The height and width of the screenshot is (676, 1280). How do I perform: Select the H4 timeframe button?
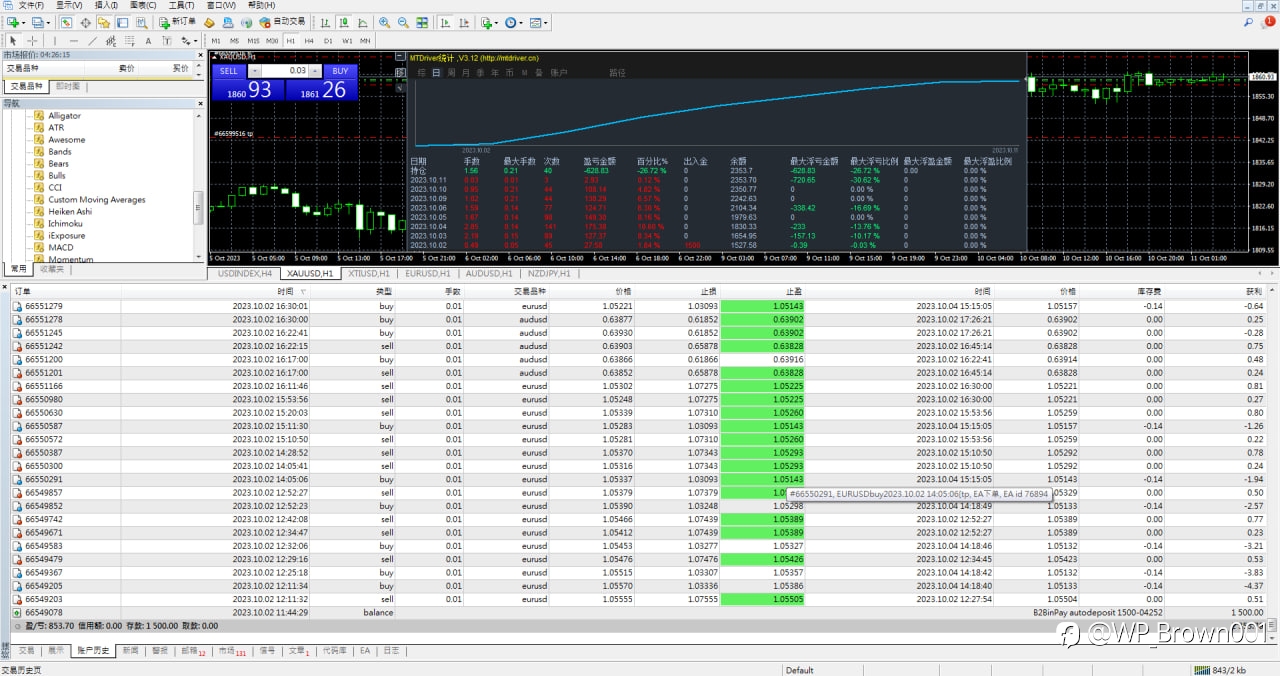[x=309, y=41]
